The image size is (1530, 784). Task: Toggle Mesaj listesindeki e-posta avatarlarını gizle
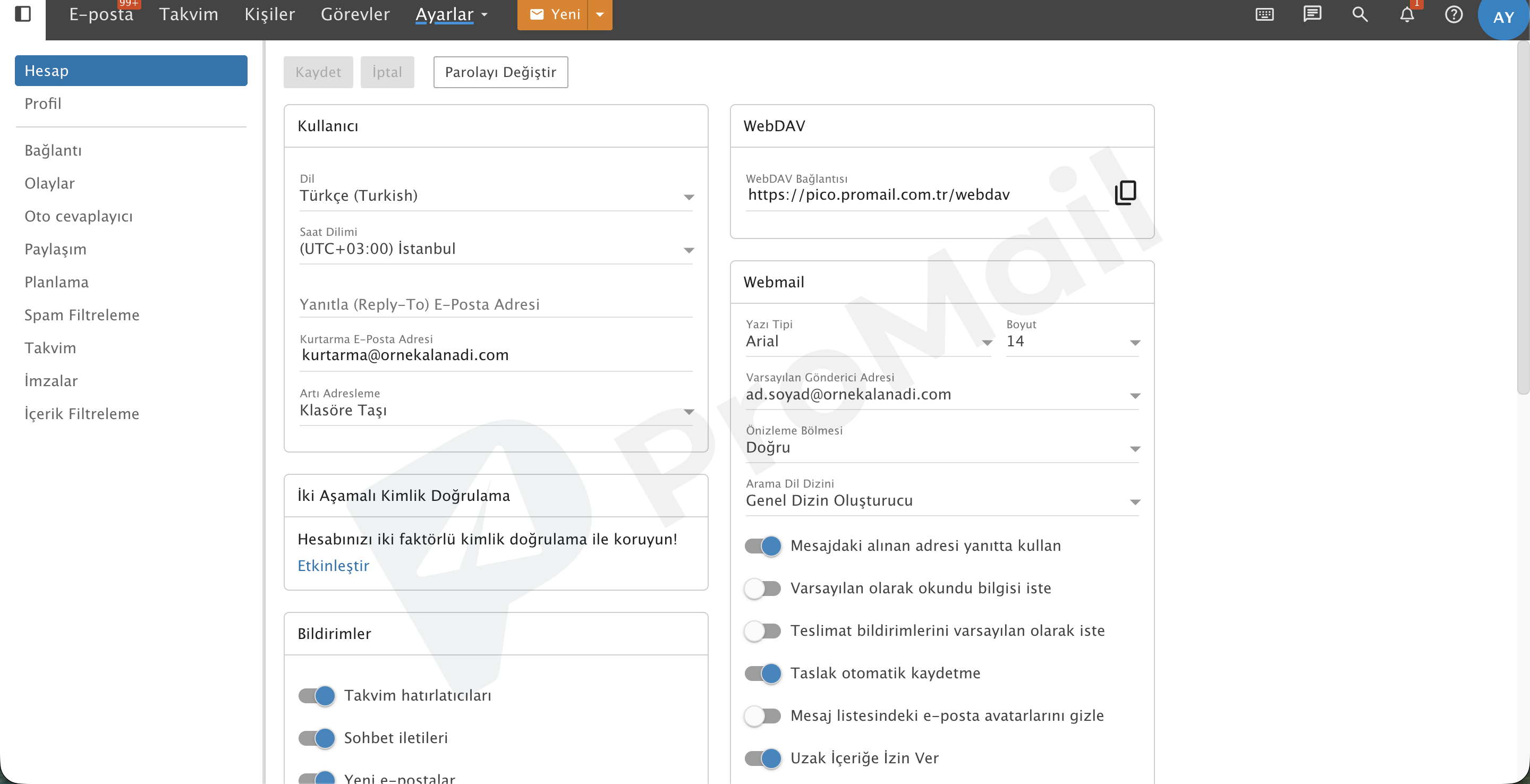coord(763,715)
